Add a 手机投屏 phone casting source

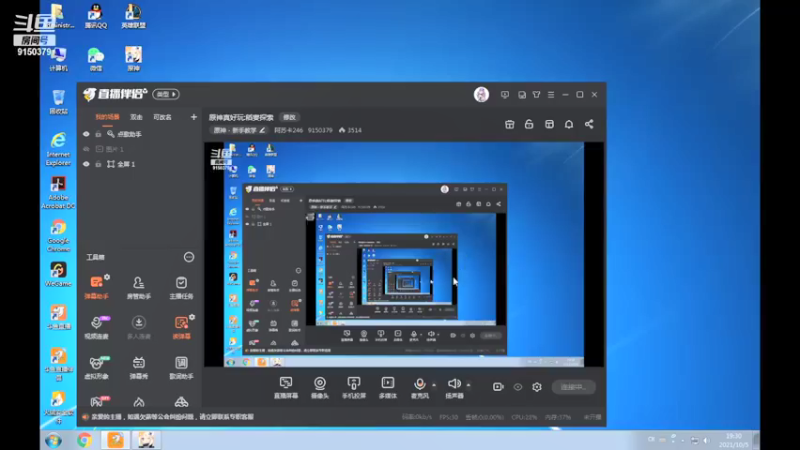354,388
